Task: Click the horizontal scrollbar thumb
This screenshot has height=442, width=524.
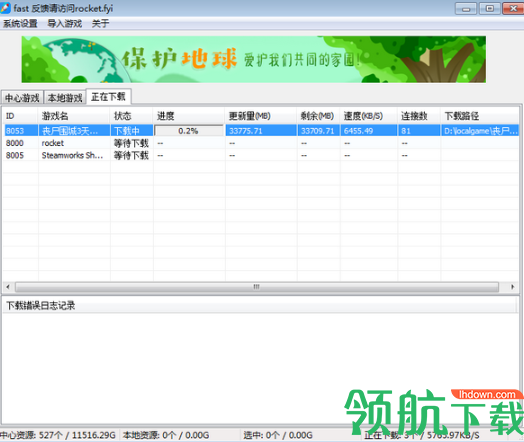Action: (x=257, y=287)
